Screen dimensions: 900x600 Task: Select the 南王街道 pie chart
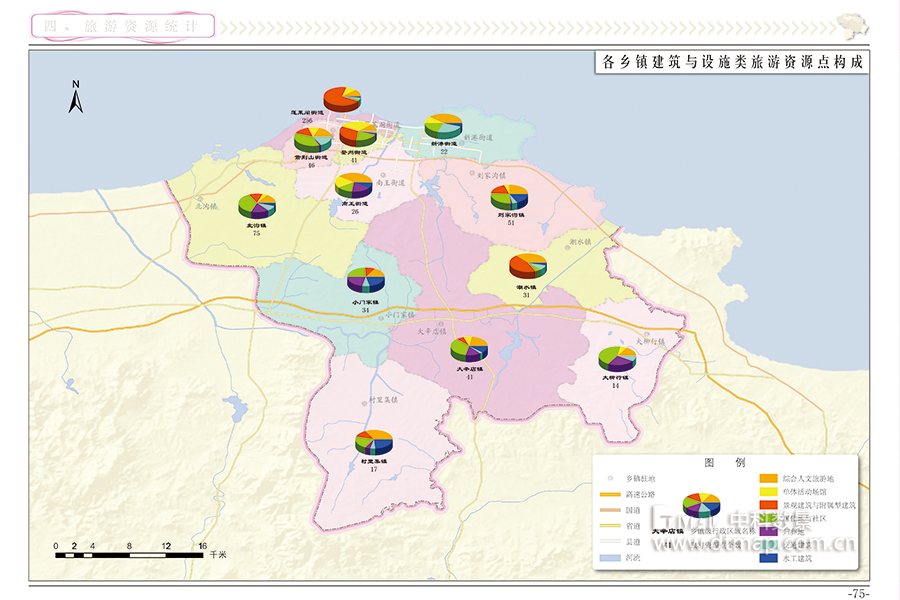[353, 185]
